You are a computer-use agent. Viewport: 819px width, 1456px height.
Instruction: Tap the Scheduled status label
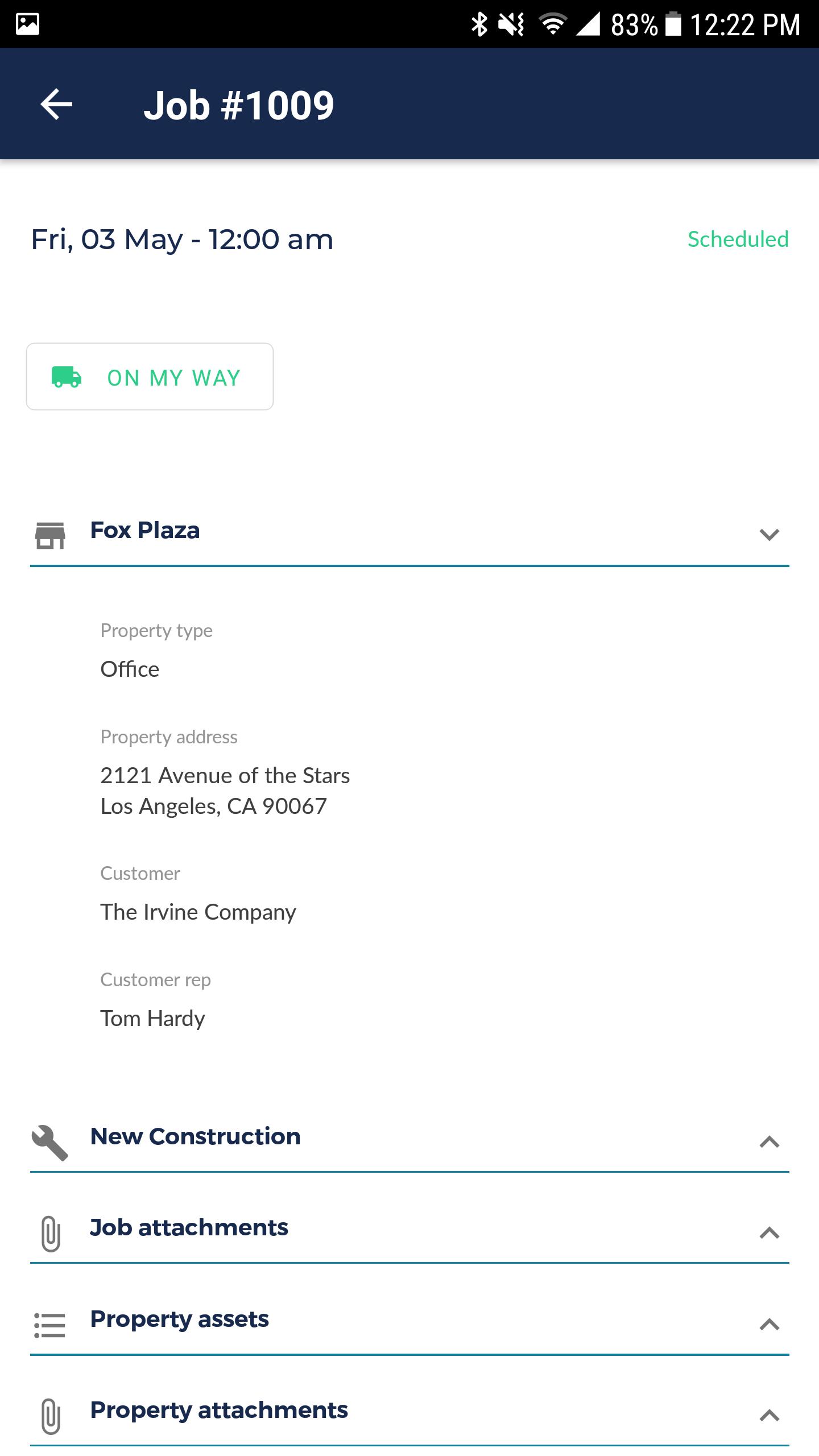pos(738,239)
